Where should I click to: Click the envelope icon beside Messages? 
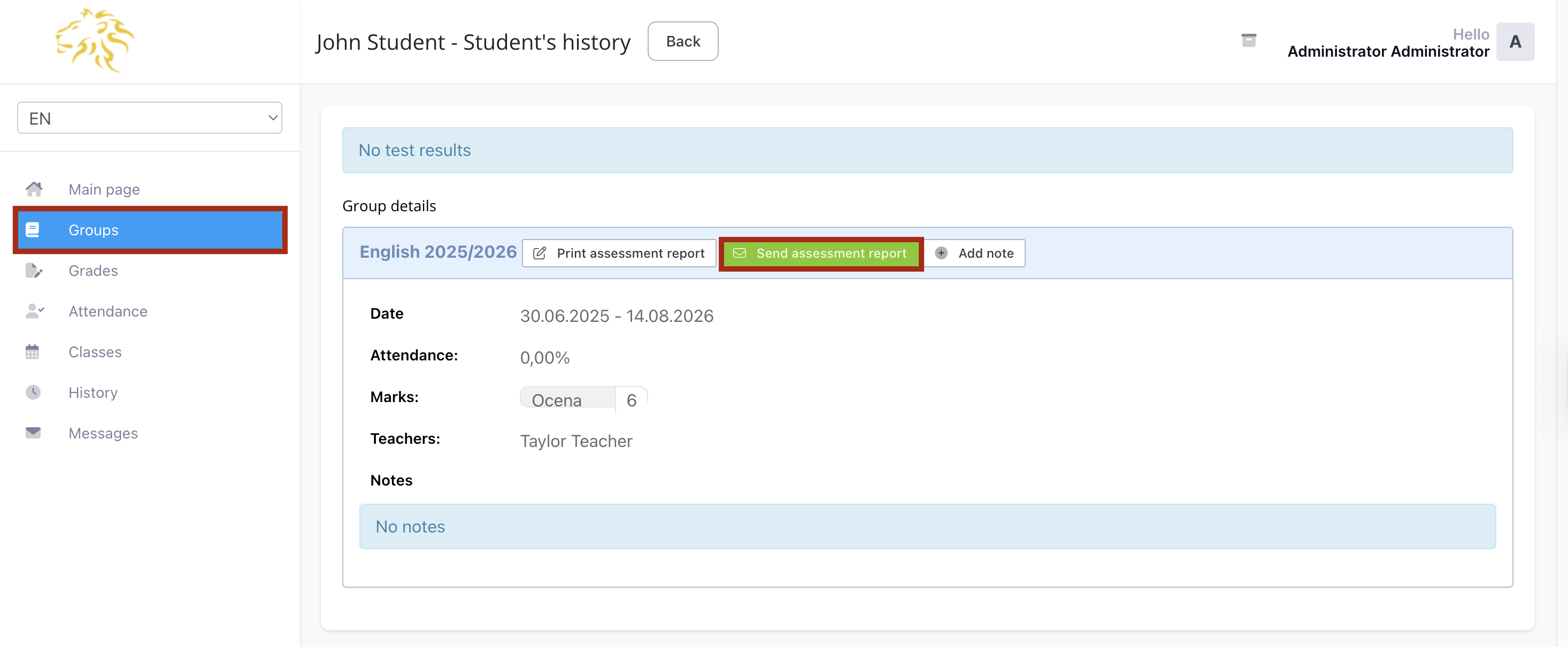coord(33,433)
